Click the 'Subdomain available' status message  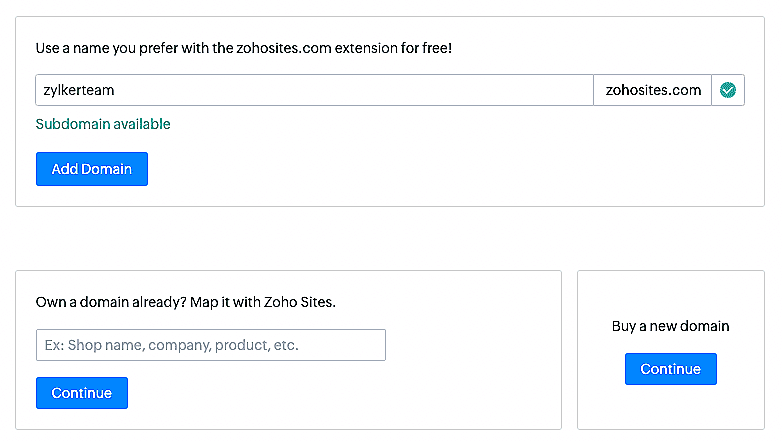click(x=103, y=124)
